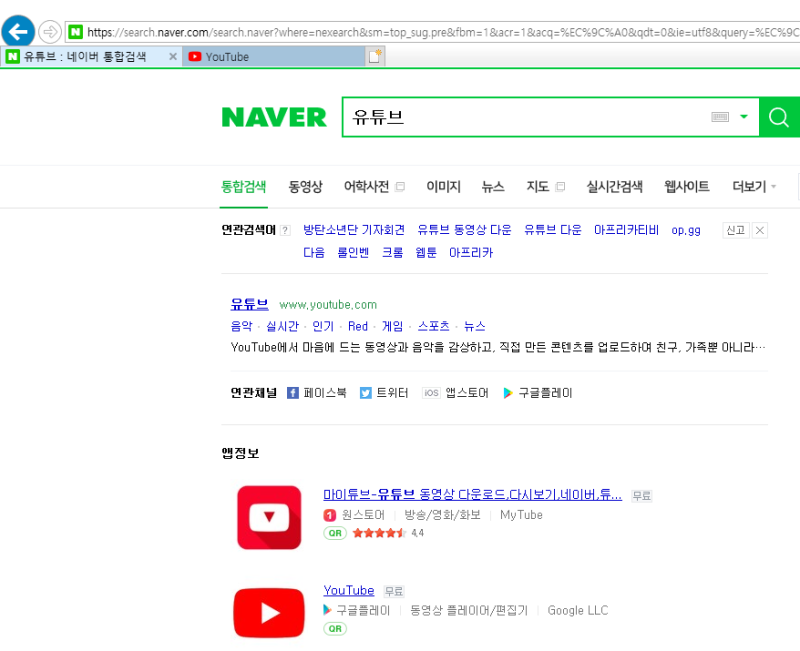This screenshot has height=651, width=800.
Task: Open the 음악 sublink
Action: pos(241,326)
